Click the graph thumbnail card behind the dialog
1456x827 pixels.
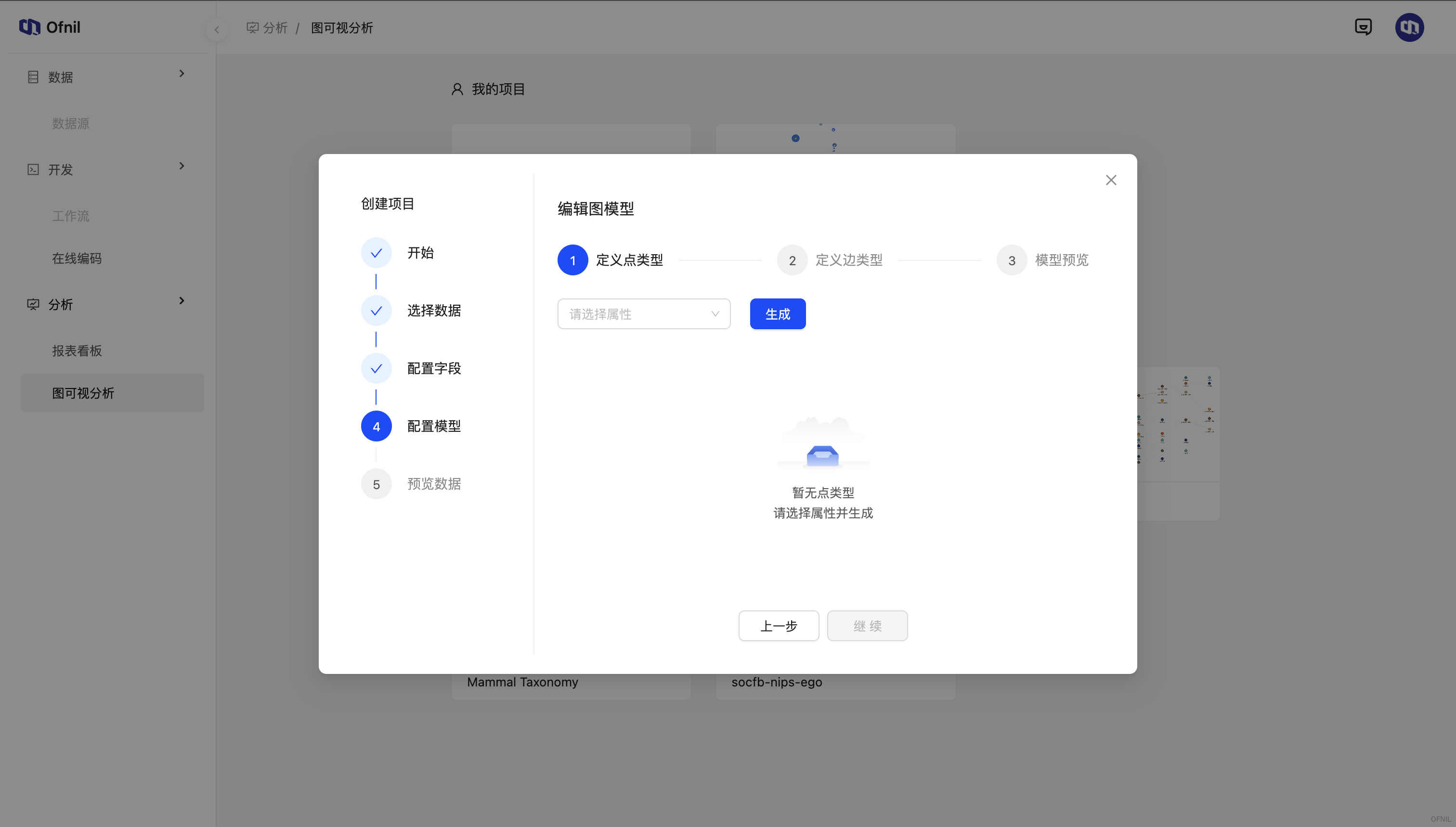point(1178,443)
